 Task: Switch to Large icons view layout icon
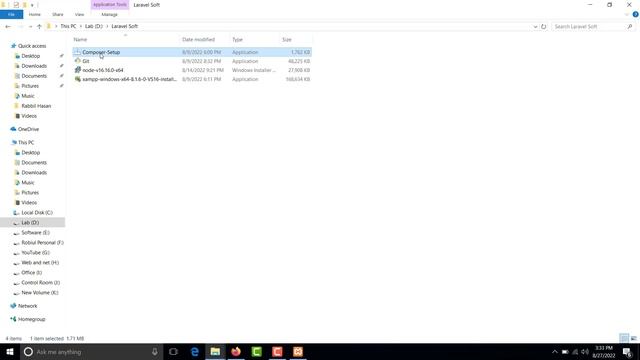[633, 338]
